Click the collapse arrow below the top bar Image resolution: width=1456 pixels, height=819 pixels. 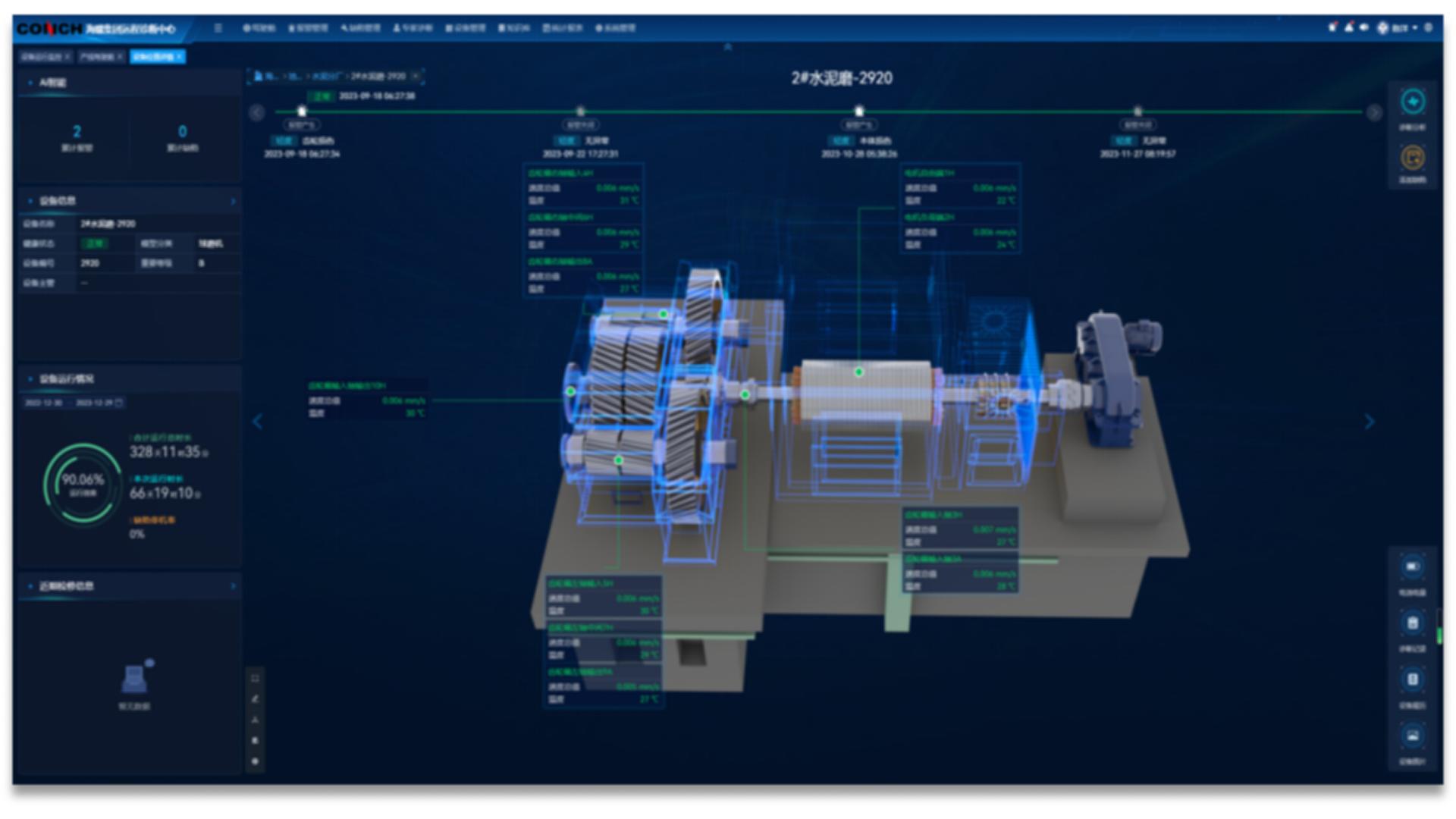728,47
